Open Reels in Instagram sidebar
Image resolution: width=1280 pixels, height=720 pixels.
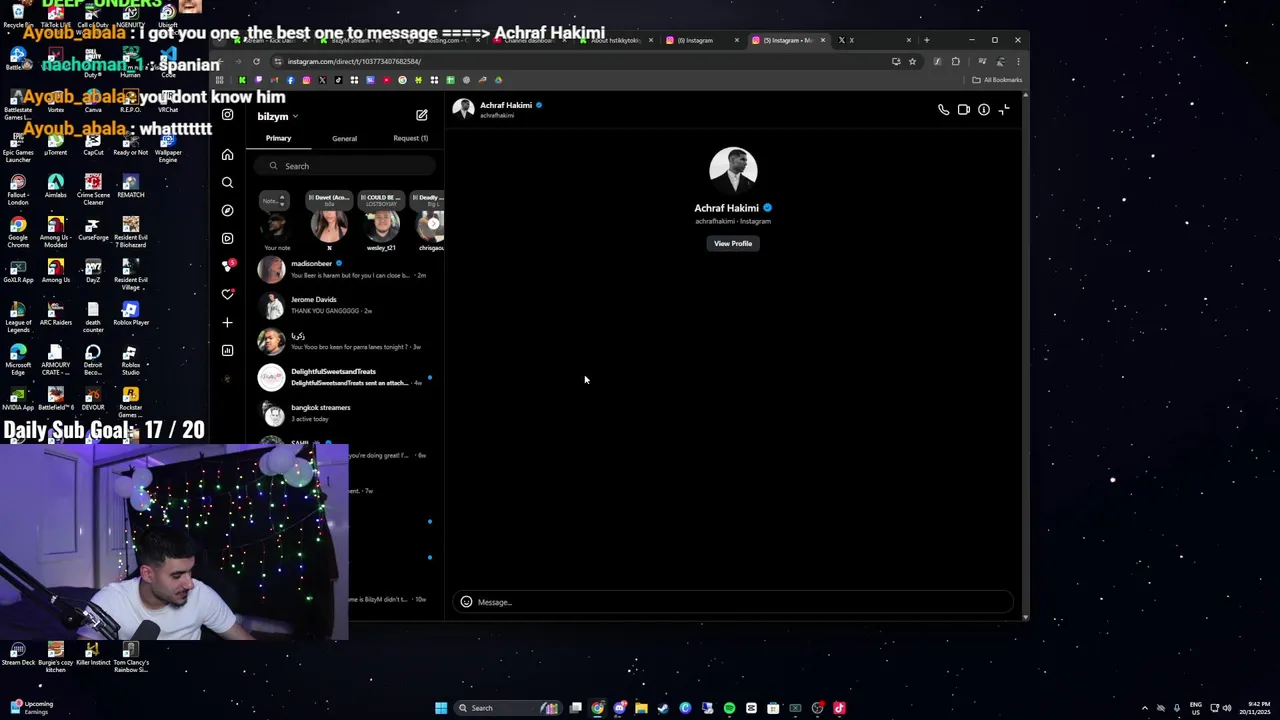click(227, 239)
